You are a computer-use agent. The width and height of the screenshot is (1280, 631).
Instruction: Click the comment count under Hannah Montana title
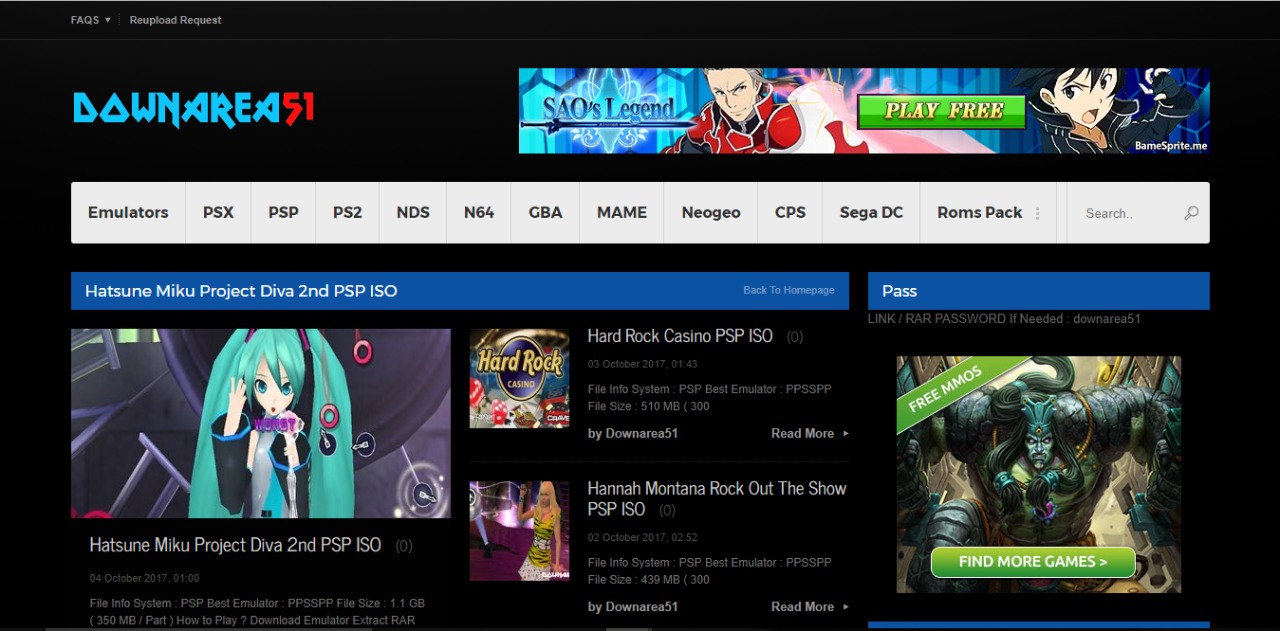(x=667, y=510)
